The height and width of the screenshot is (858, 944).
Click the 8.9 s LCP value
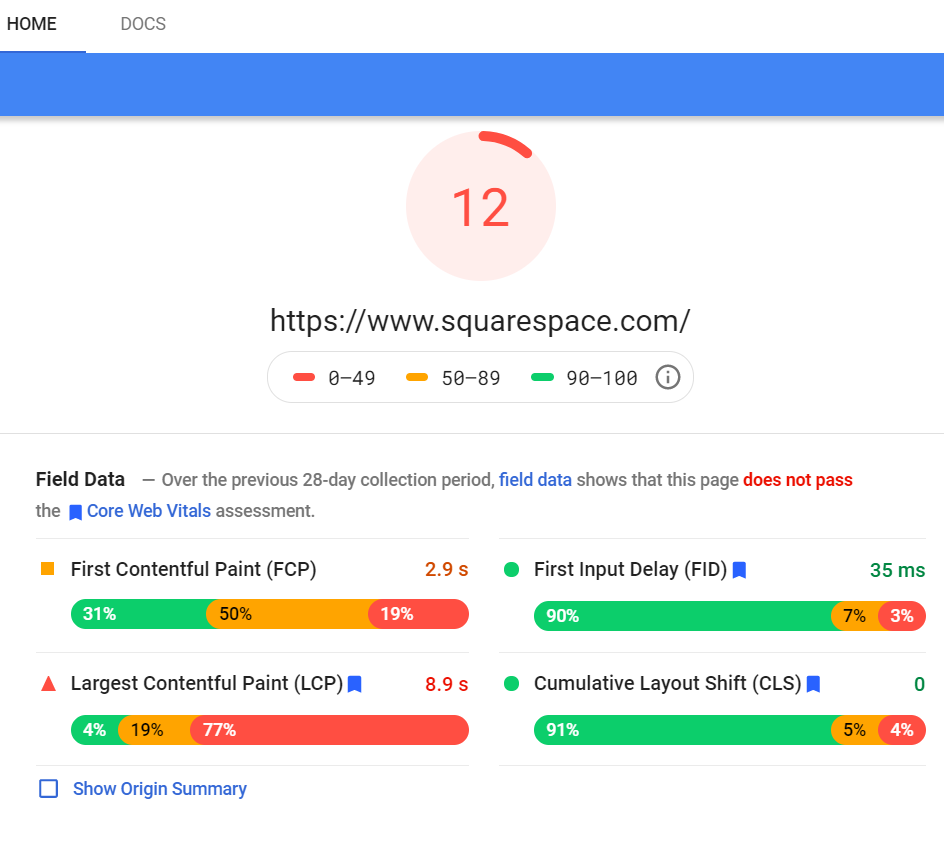(446, 684)
